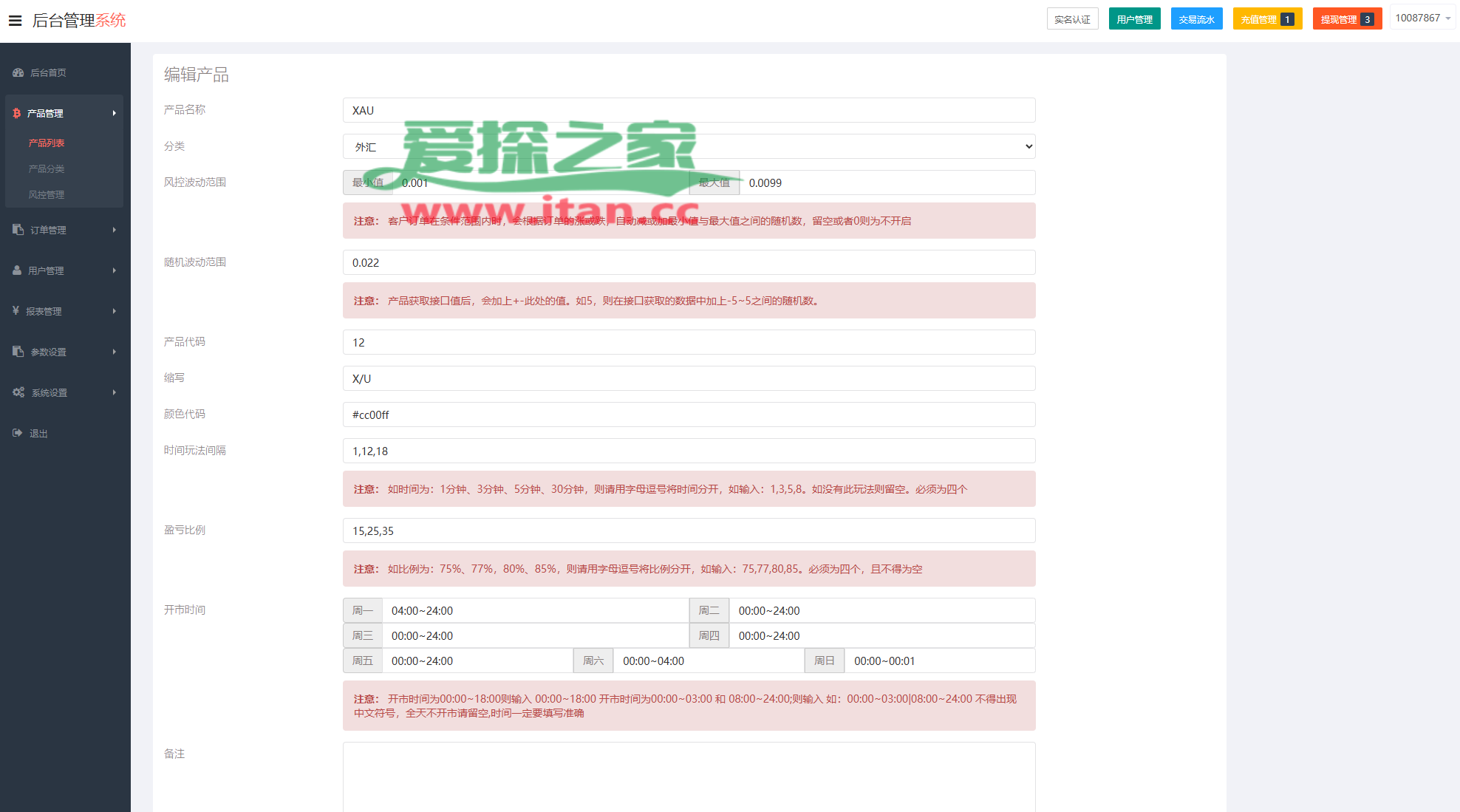Expand the 订单管理 submenu arrow
This screenshot has width=1460, height=812.
(x=115, y=230)
